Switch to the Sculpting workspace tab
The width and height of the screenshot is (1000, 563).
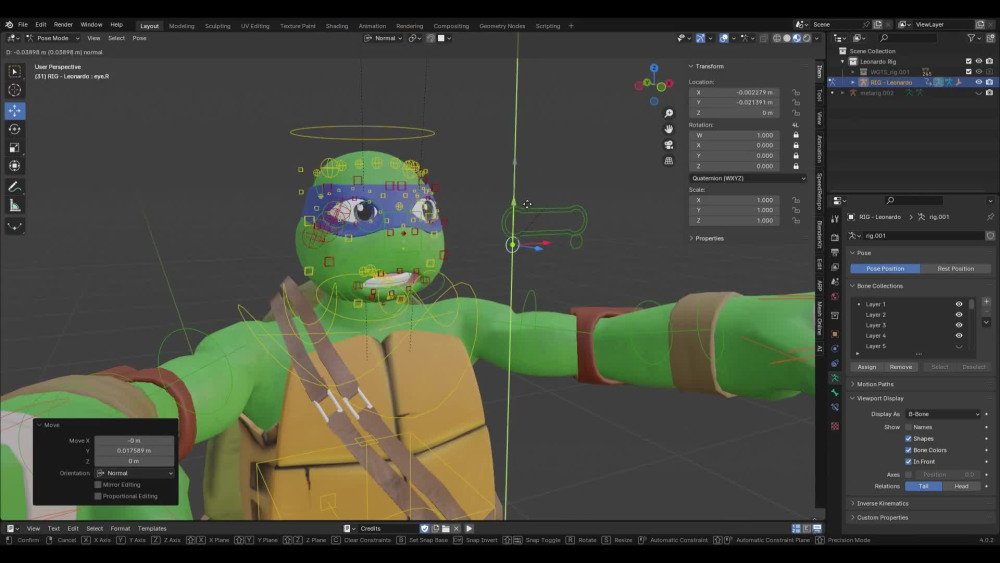(x=217, y=26)
